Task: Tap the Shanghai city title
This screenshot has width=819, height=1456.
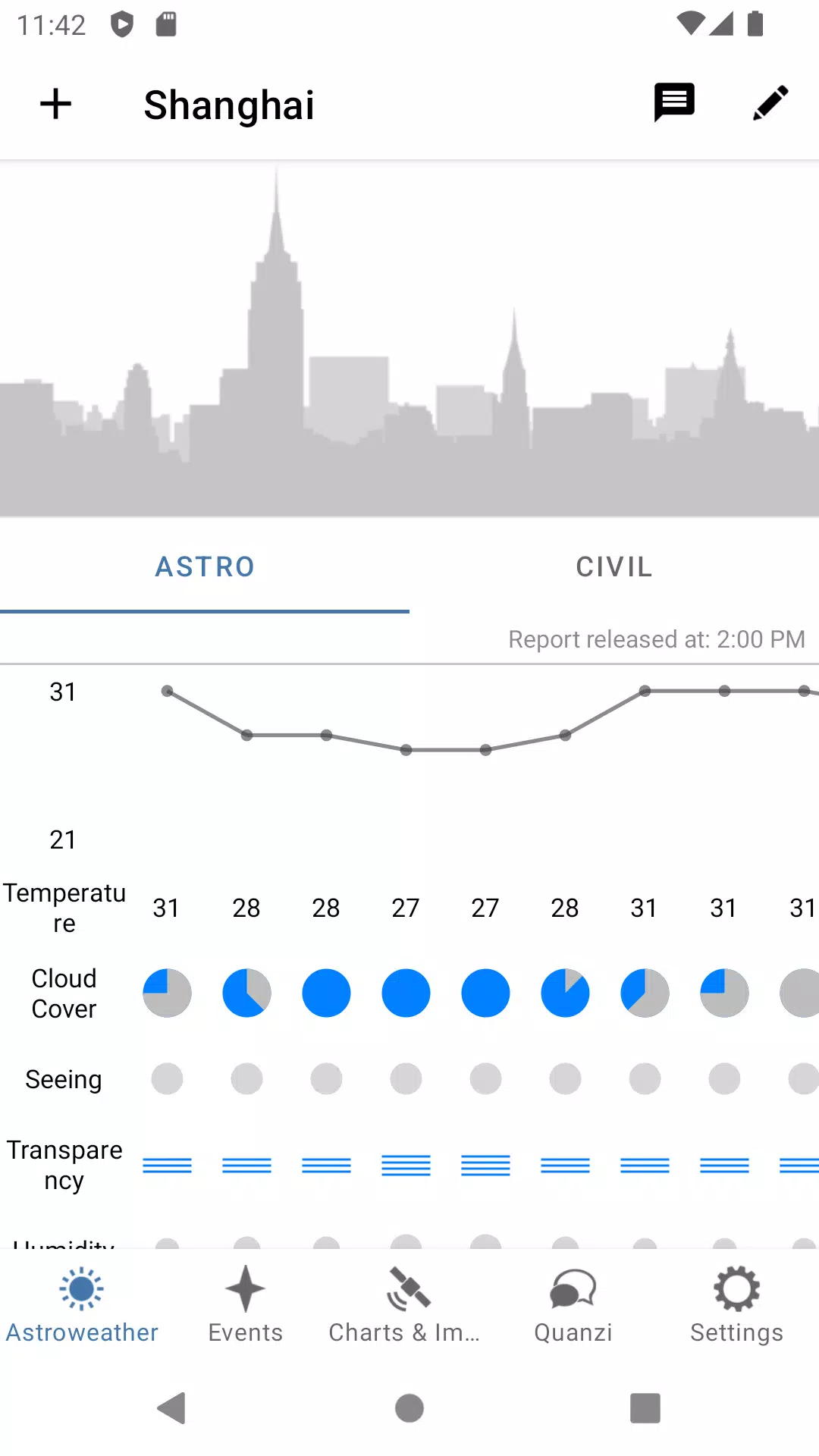Action: pyautogui.click(x=229, y=104)
